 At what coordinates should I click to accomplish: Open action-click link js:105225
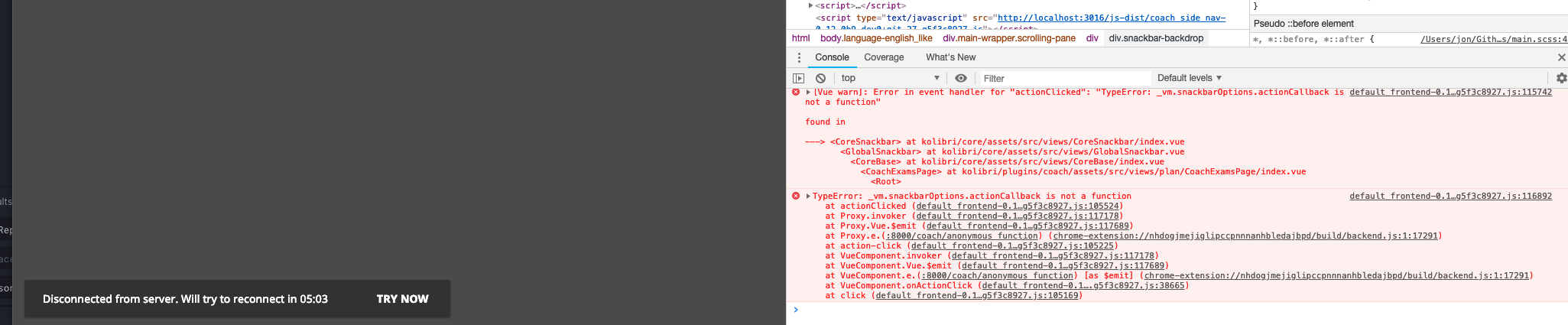pos(1013,245)
